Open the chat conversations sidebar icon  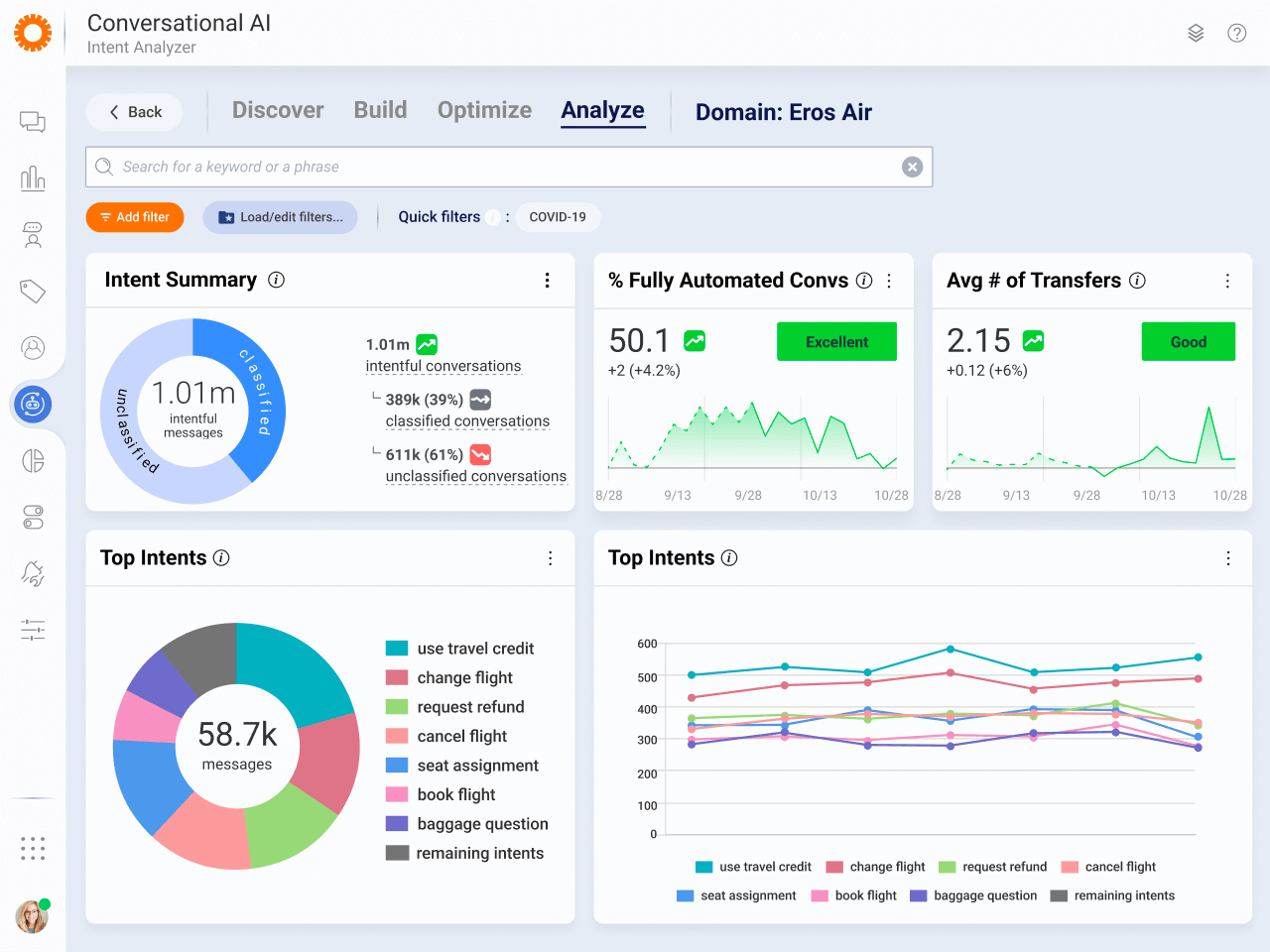(33, 122)
